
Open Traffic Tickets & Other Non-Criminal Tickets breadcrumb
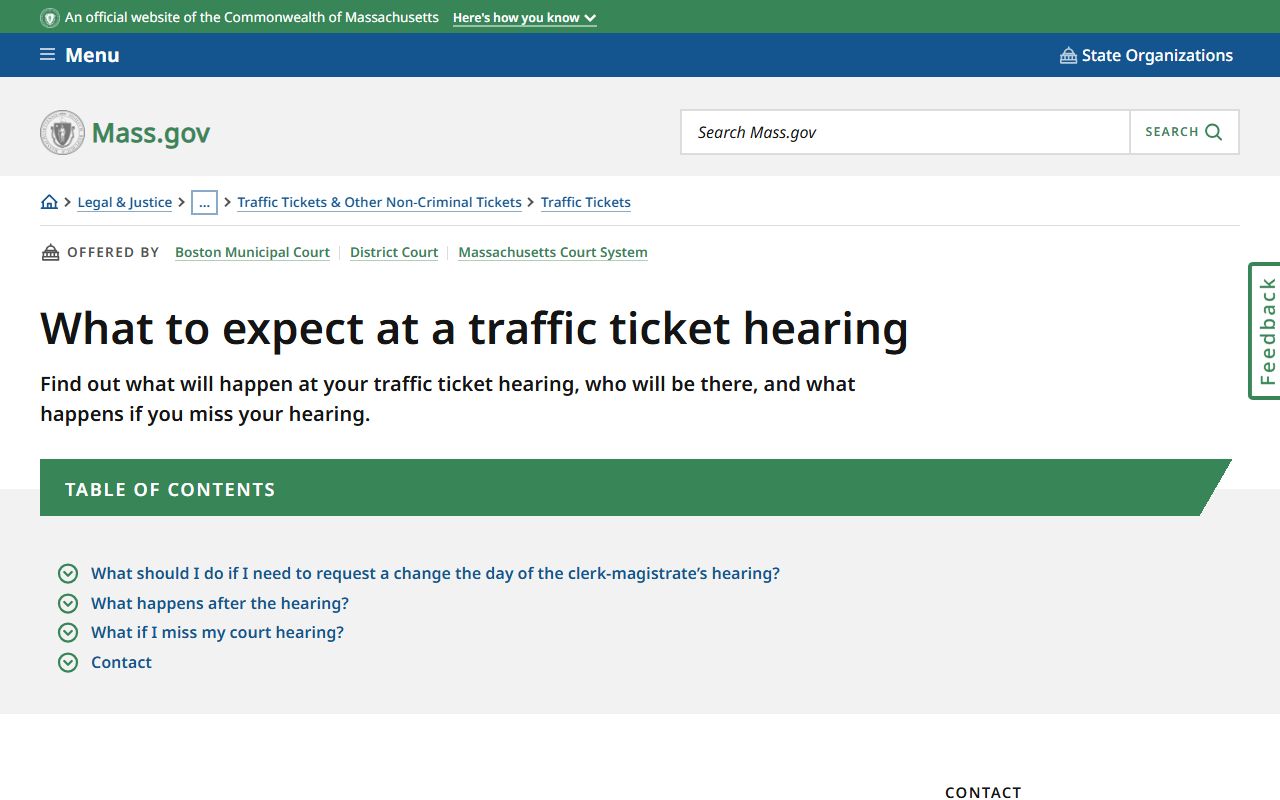(379, 202)
